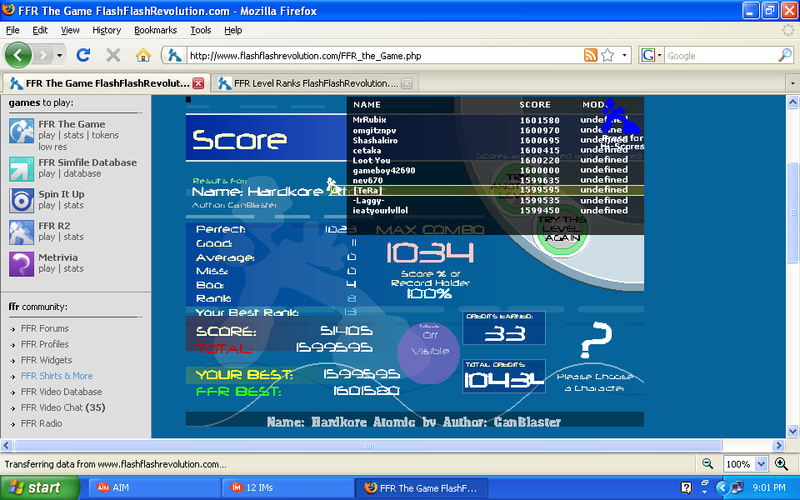Screen dimensions: 800x500
Task: Click the Metrivia question mark icon
Action: pos(22,263)
